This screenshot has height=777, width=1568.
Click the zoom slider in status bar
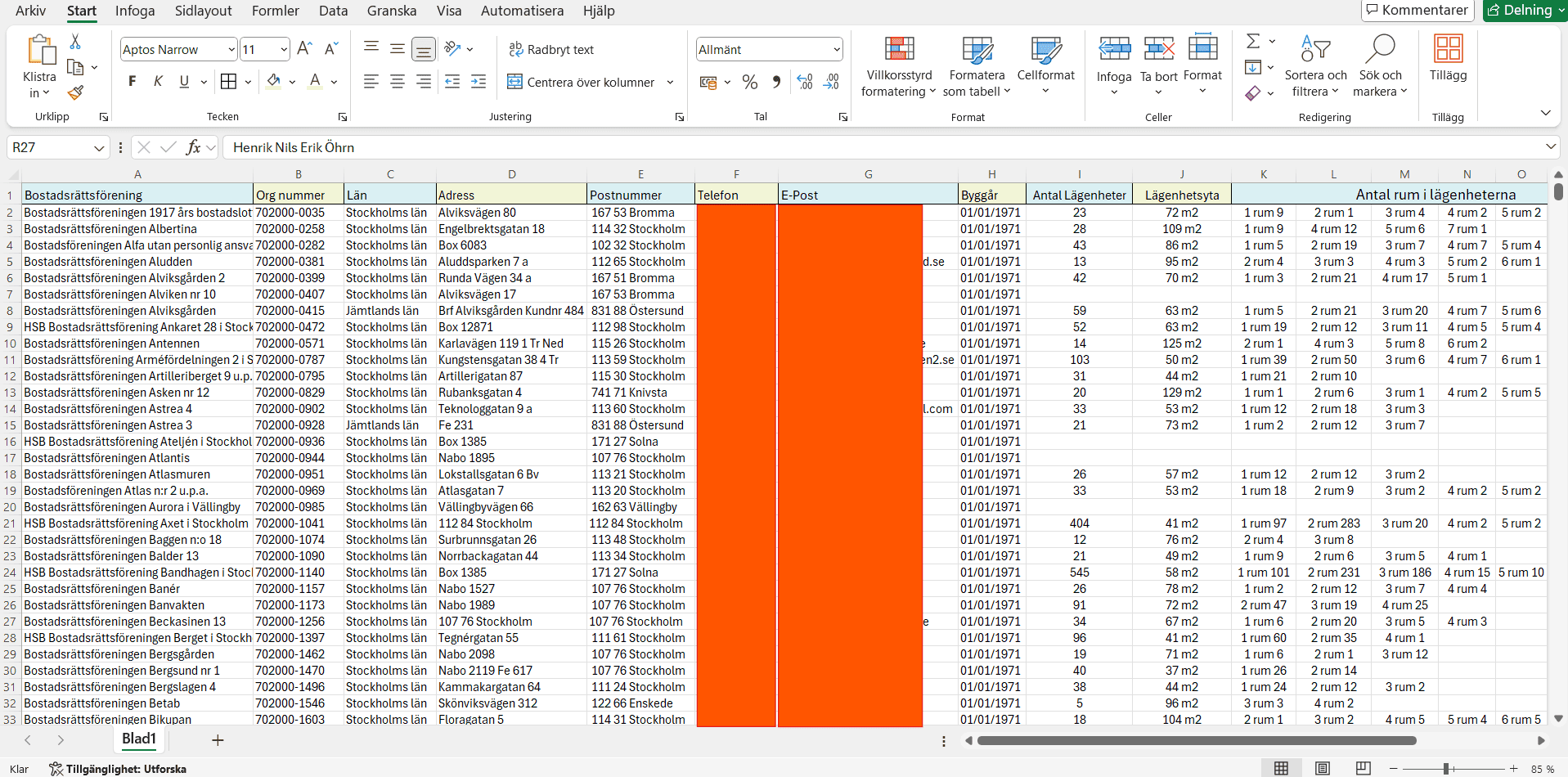pyautogui.click(x=1446, y=769)
